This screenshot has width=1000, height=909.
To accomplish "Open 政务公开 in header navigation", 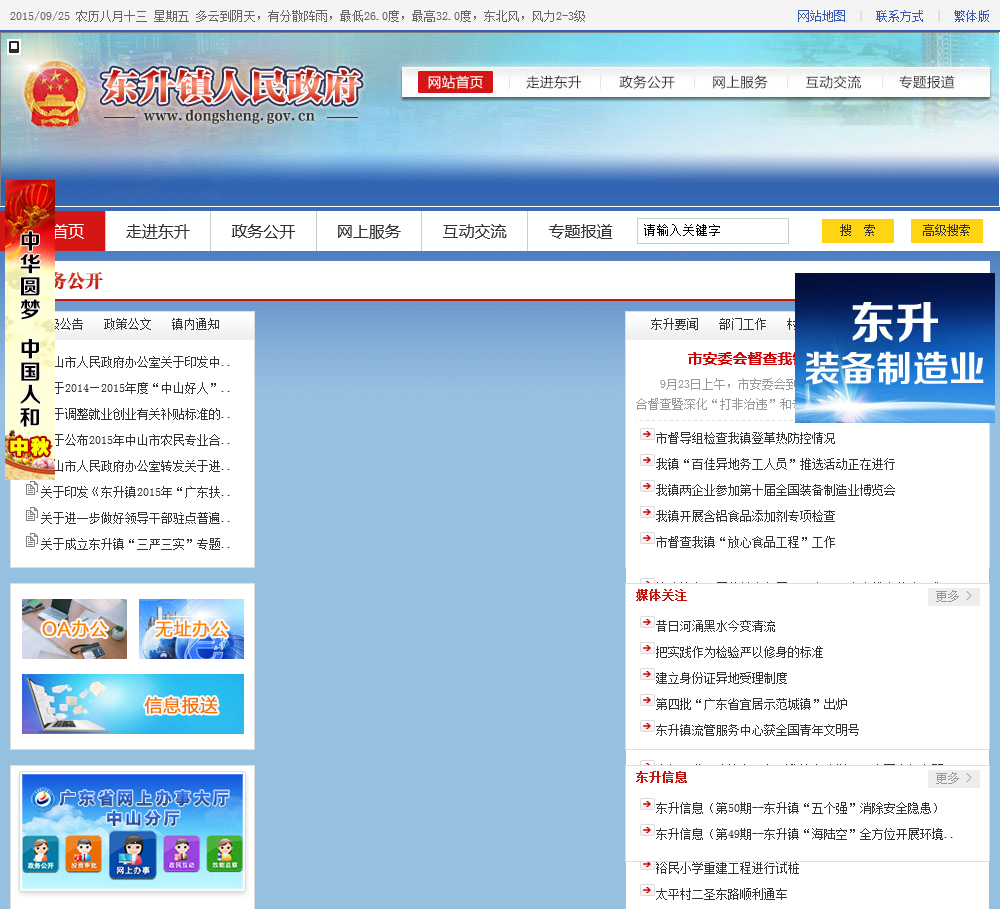I will (647, 82).
